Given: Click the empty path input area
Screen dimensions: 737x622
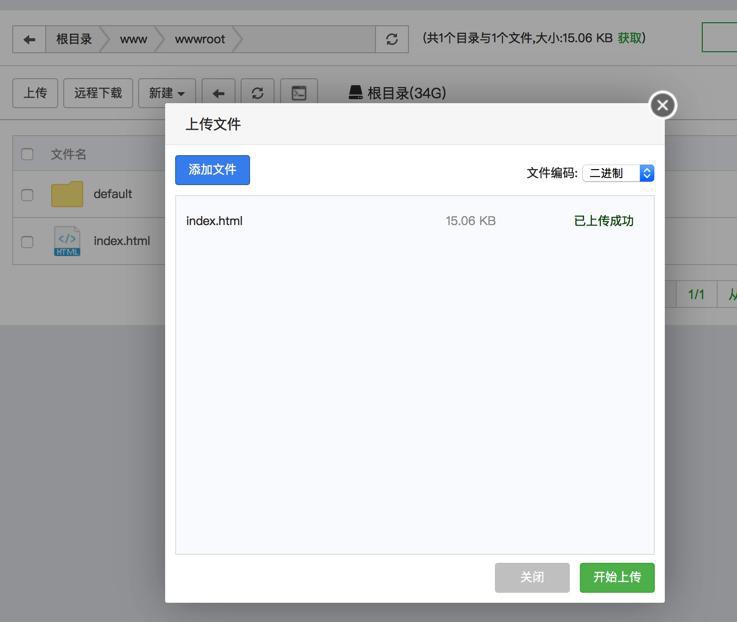Looking at the screenshot, I should (x=309, y=39).
